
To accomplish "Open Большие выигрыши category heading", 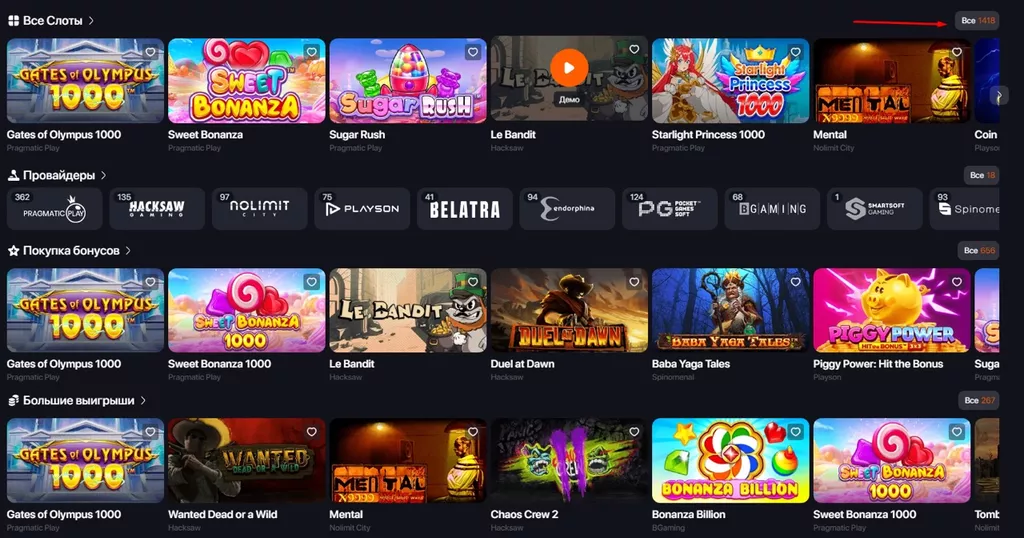I will tap(77, 401).
